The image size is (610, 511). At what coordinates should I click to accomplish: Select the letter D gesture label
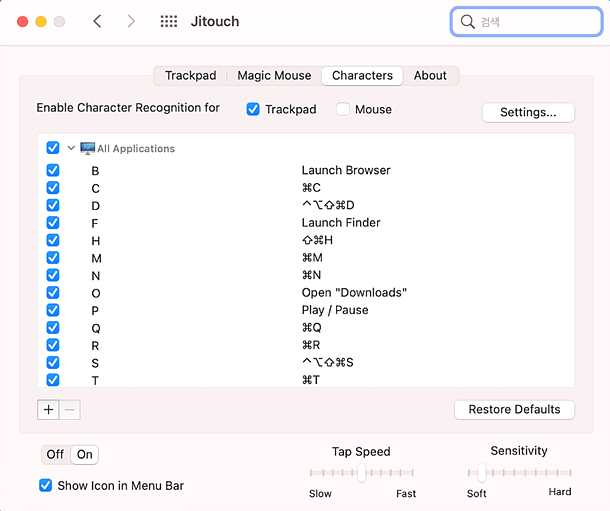click(96, 206)
